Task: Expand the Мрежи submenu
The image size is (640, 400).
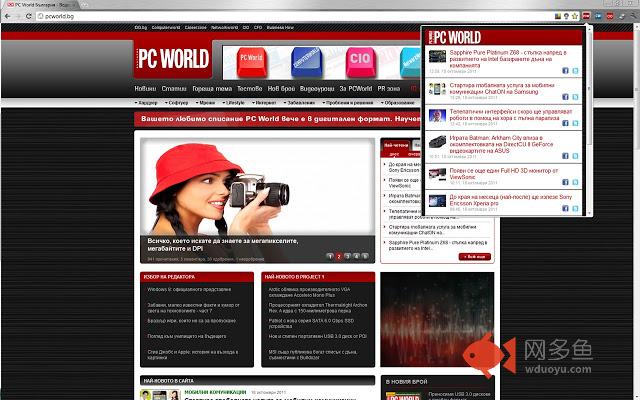Action: [205, 103]
